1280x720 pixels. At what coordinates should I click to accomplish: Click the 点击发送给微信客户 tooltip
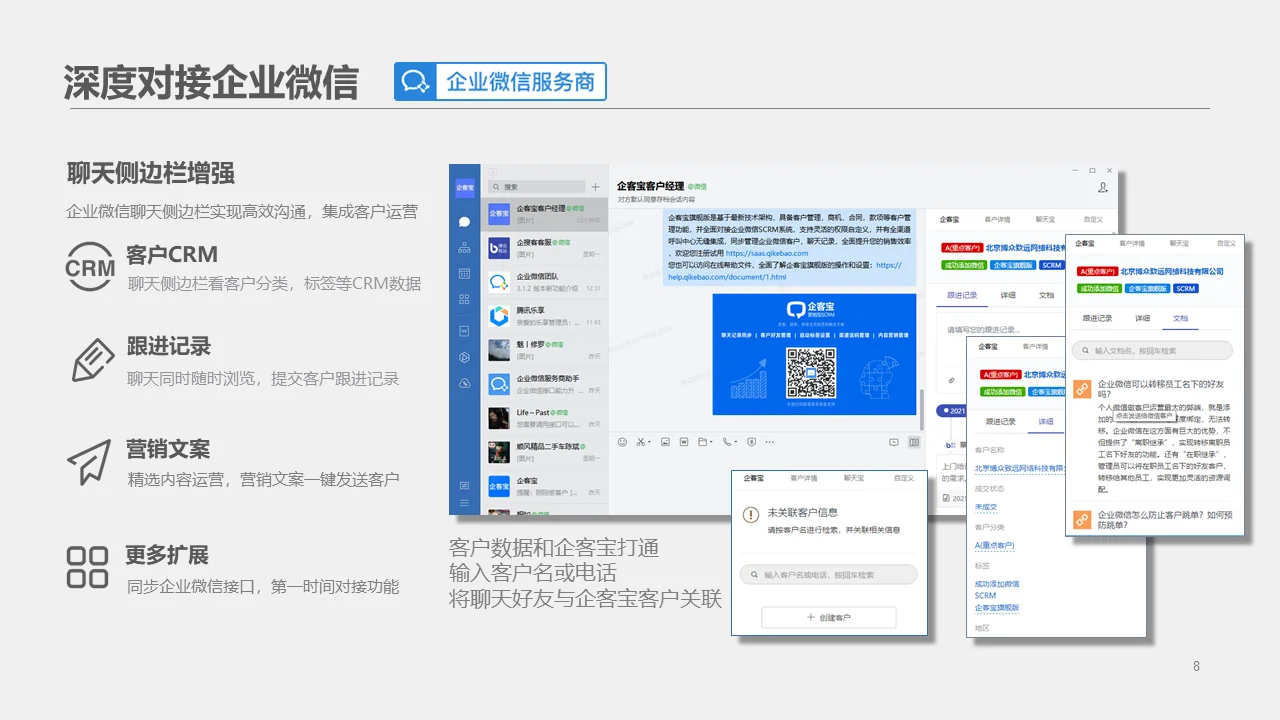tap(1145, 415)
